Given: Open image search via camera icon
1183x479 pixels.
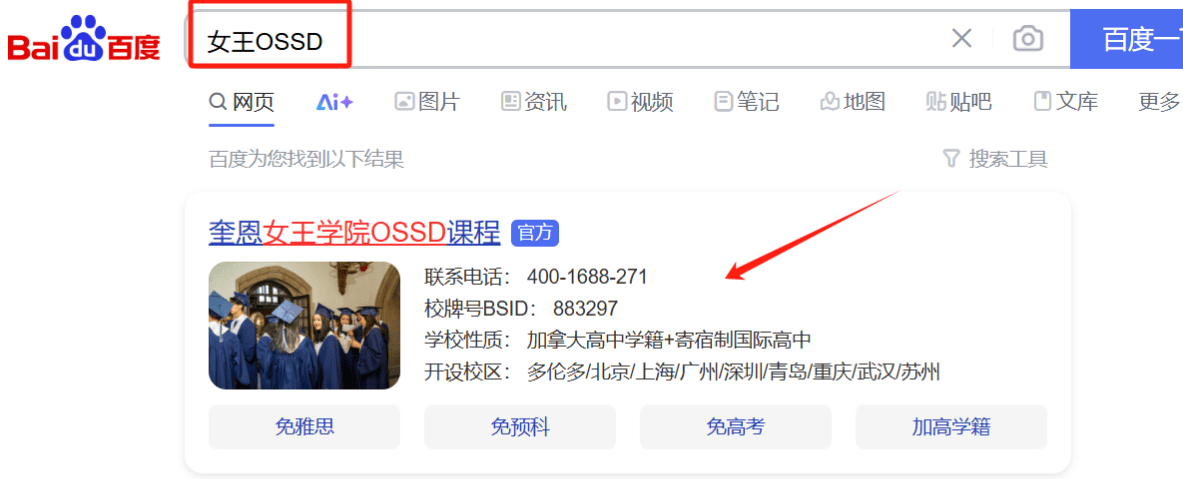Looking at the screenshot, I should [x=1028, y=38].
